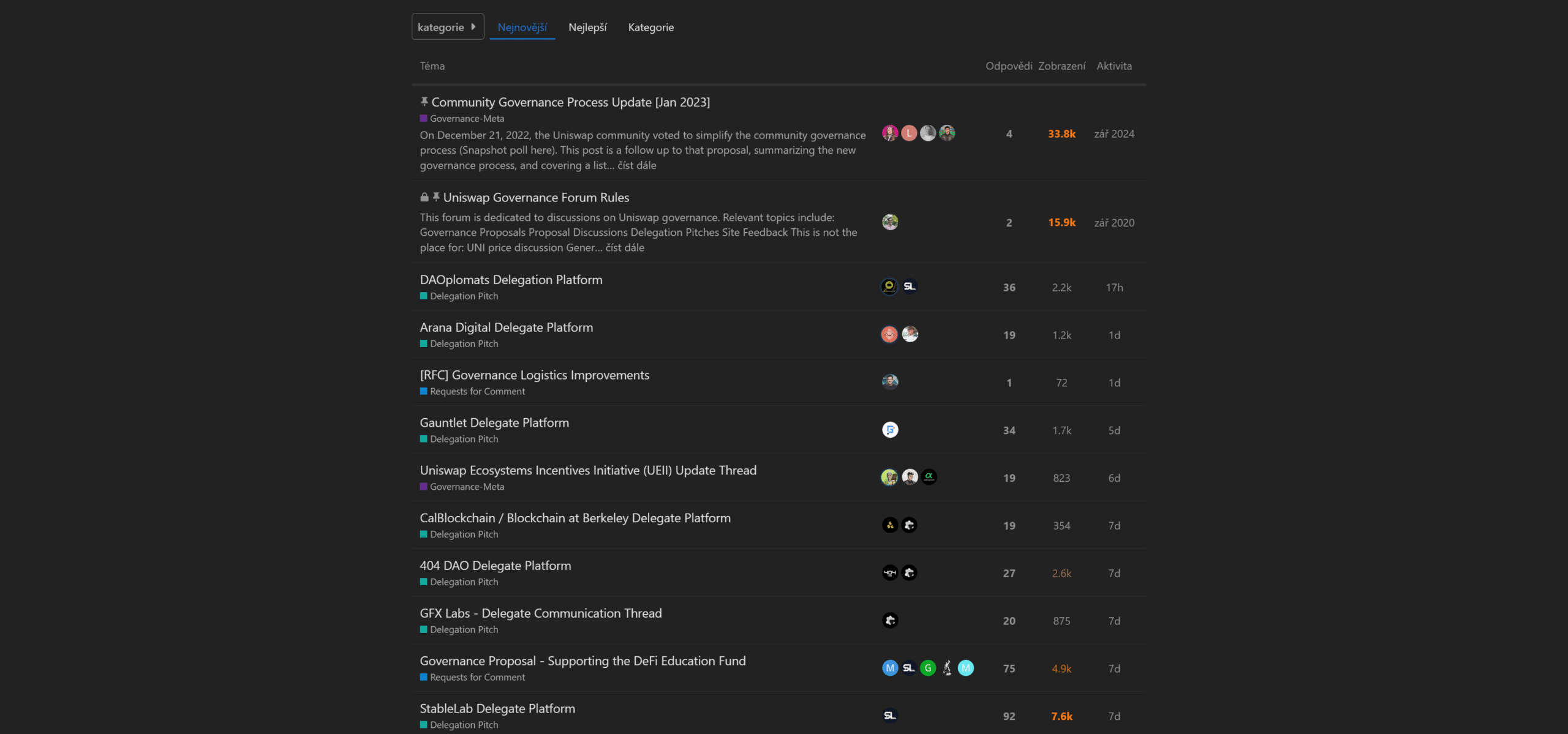Click the alpha-symbol avatar on UEII Update Thread

929,477
